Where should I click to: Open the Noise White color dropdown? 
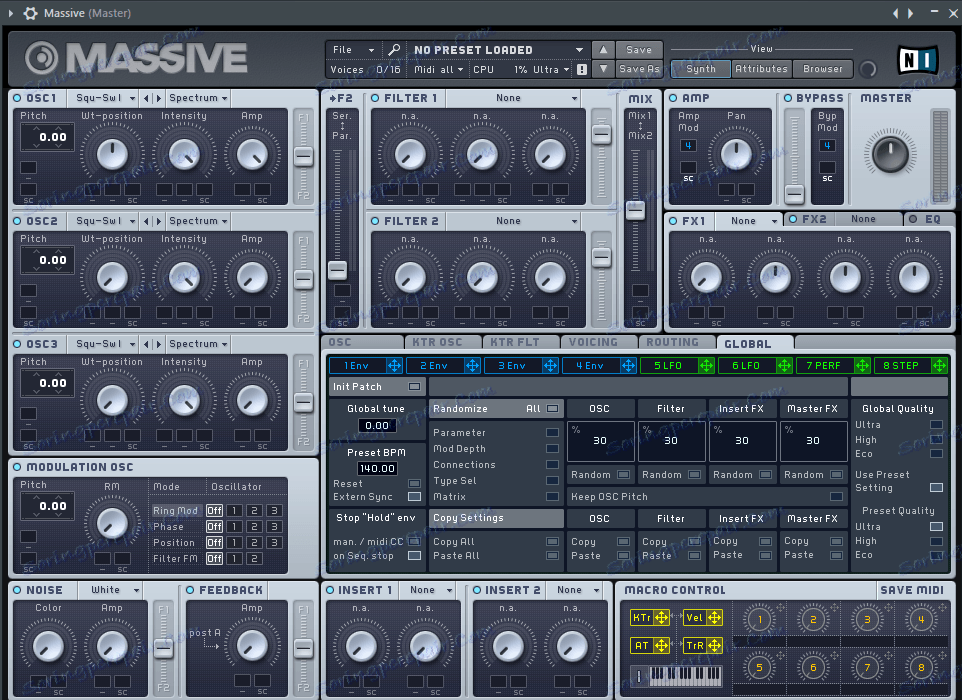(x=110, y=590)
